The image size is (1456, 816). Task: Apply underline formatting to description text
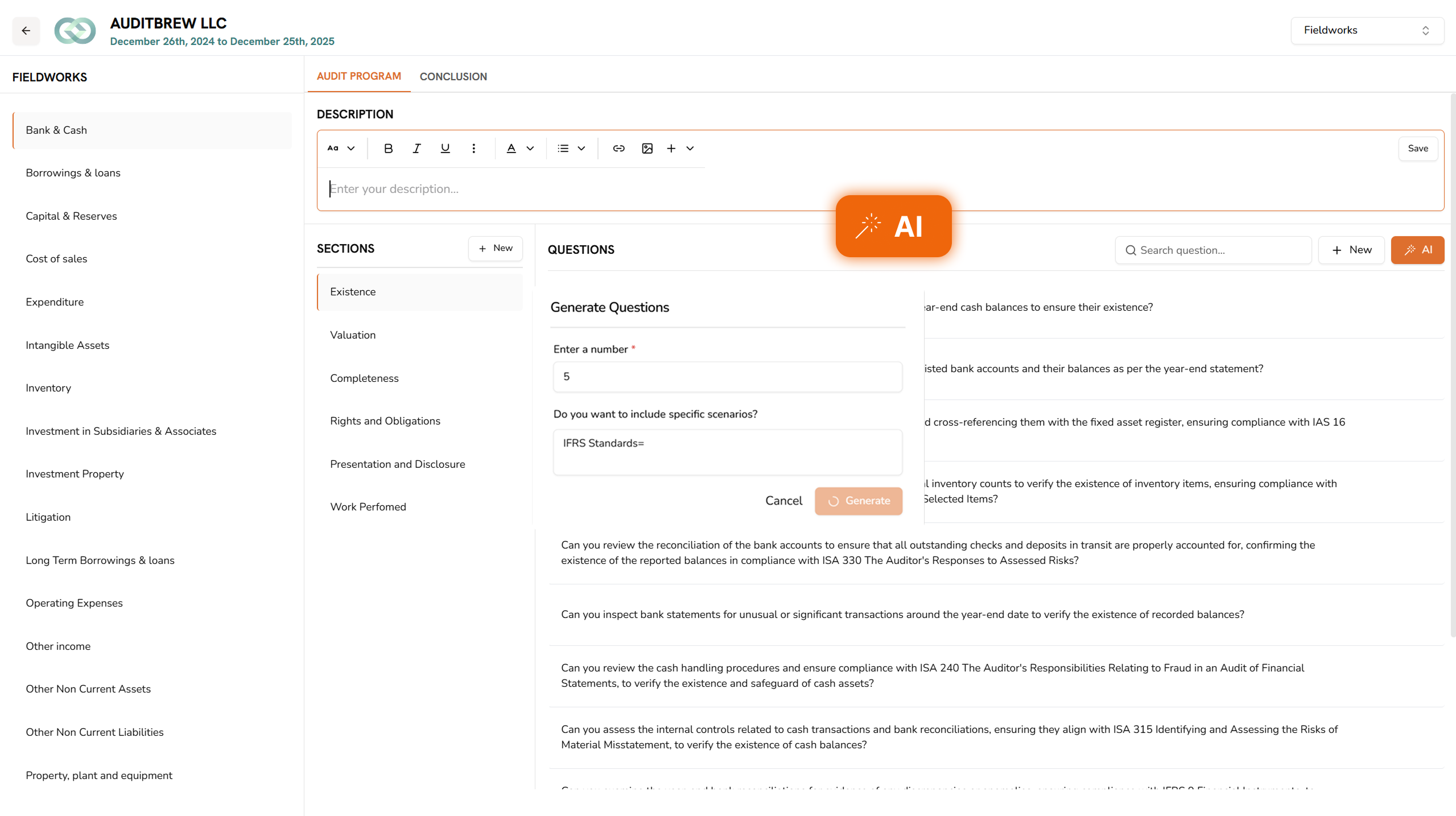445,148
